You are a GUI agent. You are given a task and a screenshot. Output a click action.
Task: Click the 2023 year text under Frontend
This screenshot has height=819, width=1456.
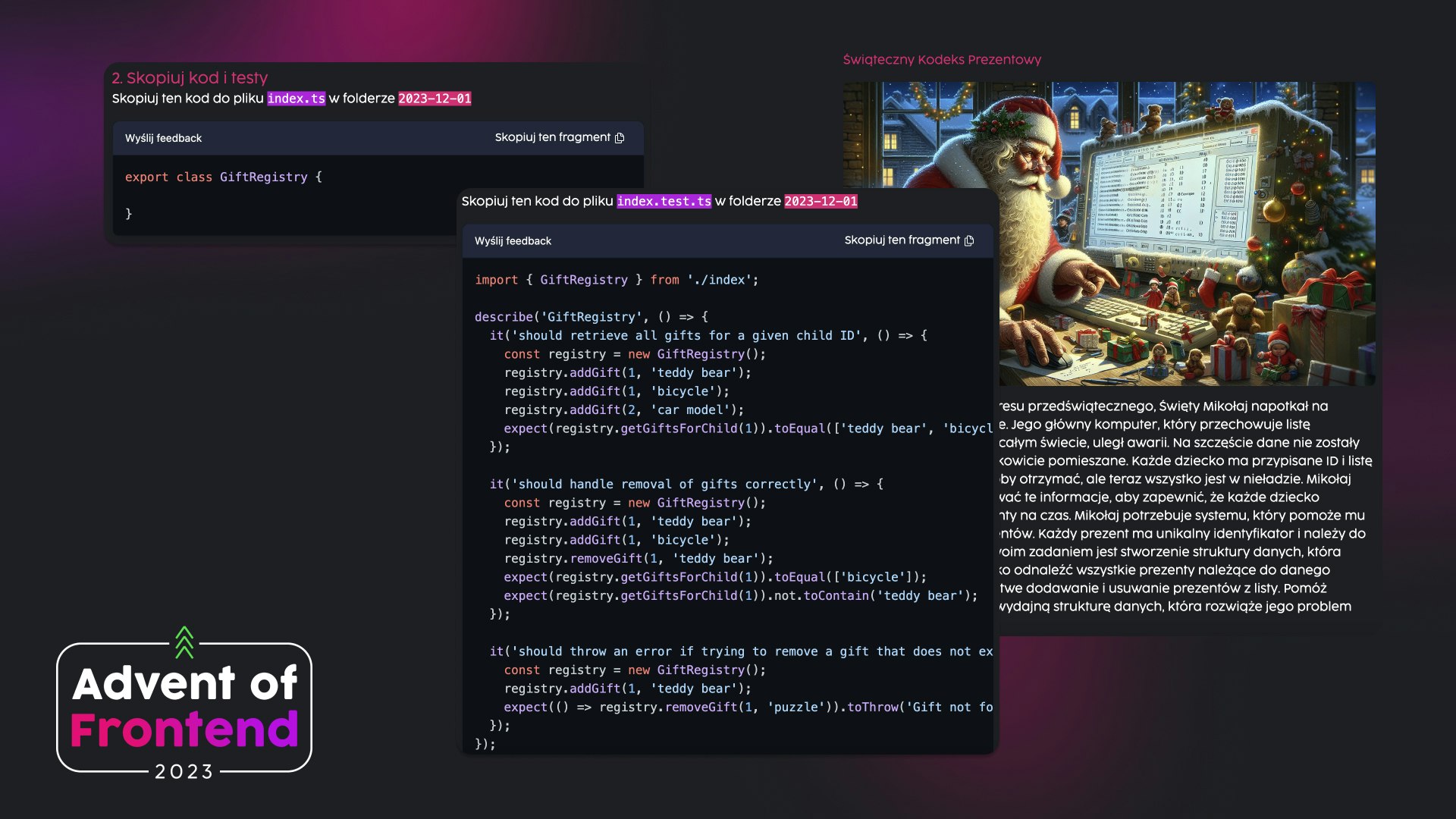click(184, 772)
